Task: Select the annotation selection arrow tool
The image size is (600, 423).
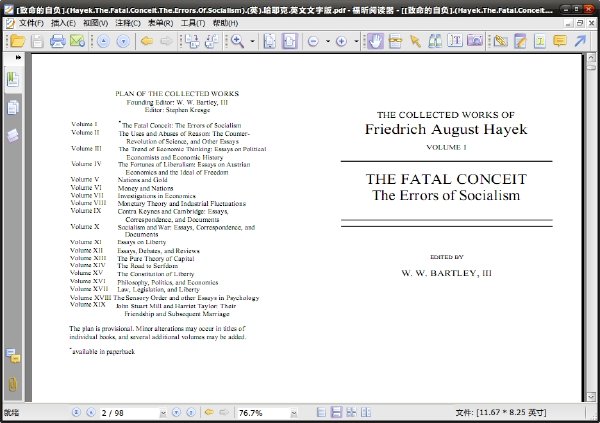Action: 415,41
